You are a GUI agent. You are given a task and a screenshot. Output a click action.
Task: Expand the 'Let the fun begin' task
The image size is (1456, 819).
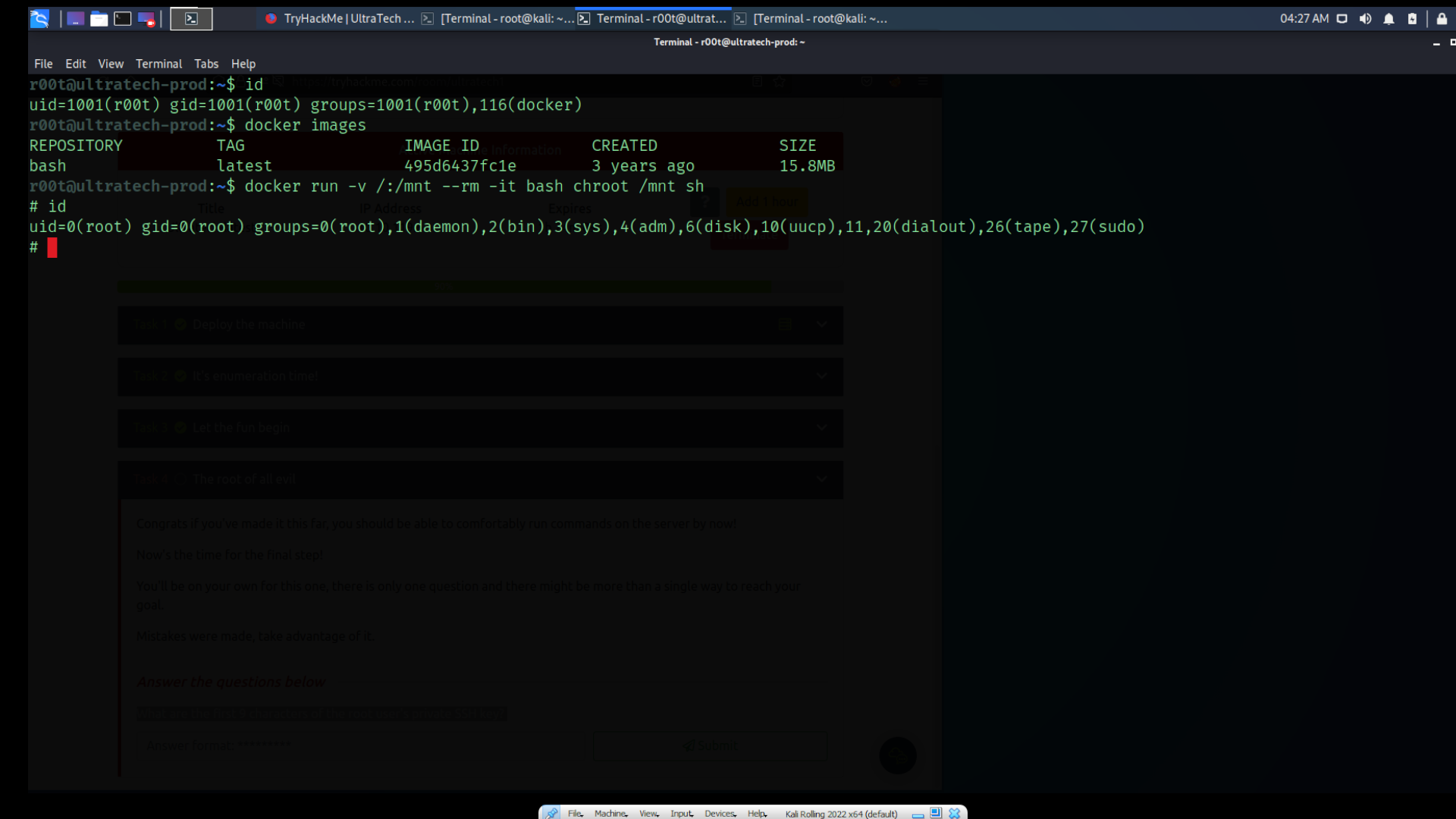pyautogui.click(x=822, y=427)
